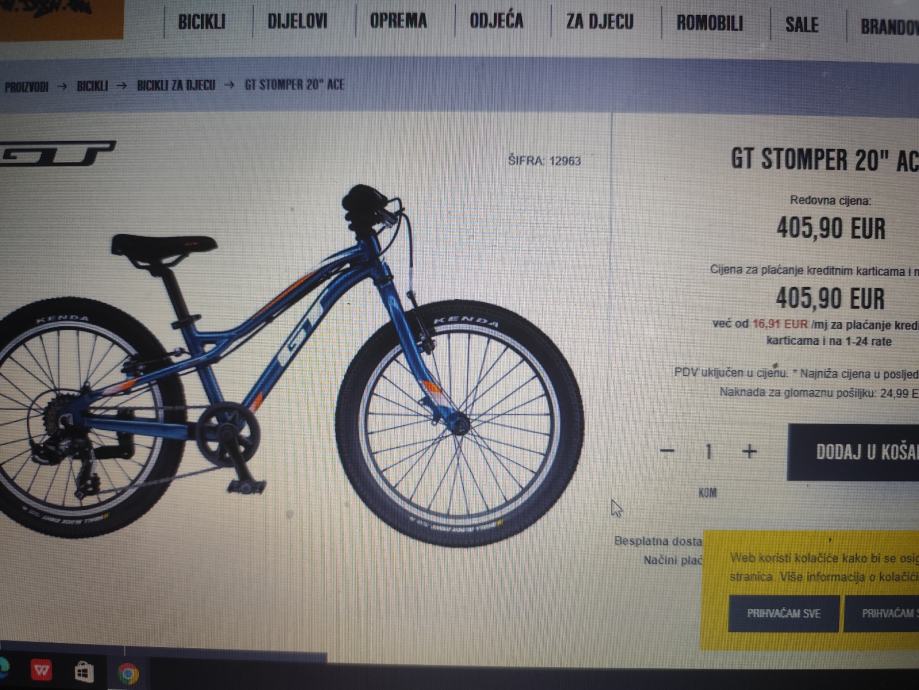Image resolution: width=919 pixels, height=690 pixels.
Task: Open the ZA DJECU menu
Action: pos(600,22)
